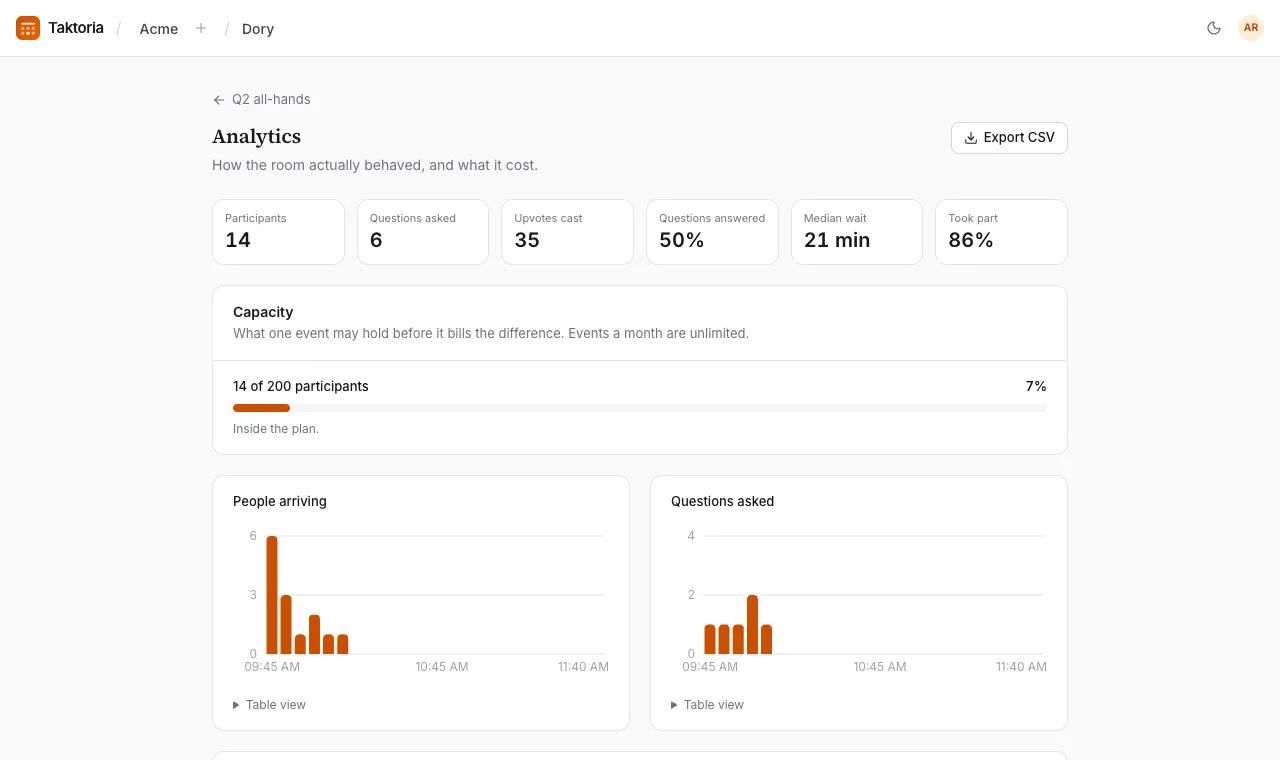Open the AR user avatar menu
The width and height of the screenshot is (1280, 760).
click(1251, 28)
